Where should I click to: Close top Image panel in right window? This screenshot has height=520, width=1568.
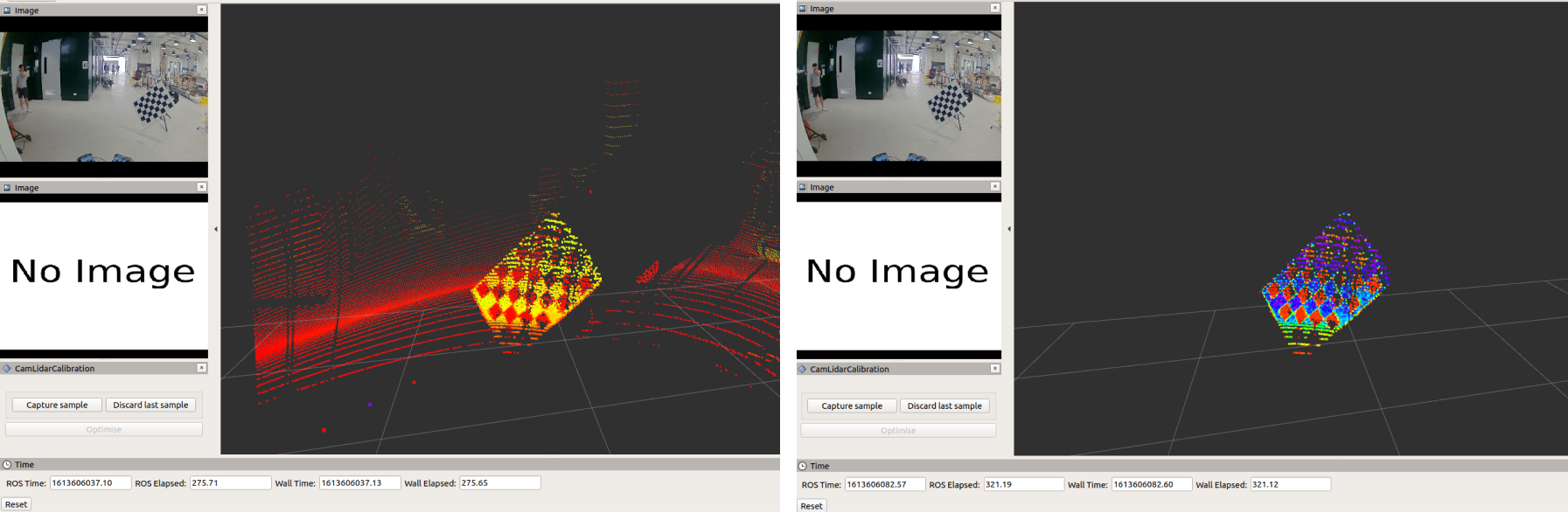tap(994, 8)
